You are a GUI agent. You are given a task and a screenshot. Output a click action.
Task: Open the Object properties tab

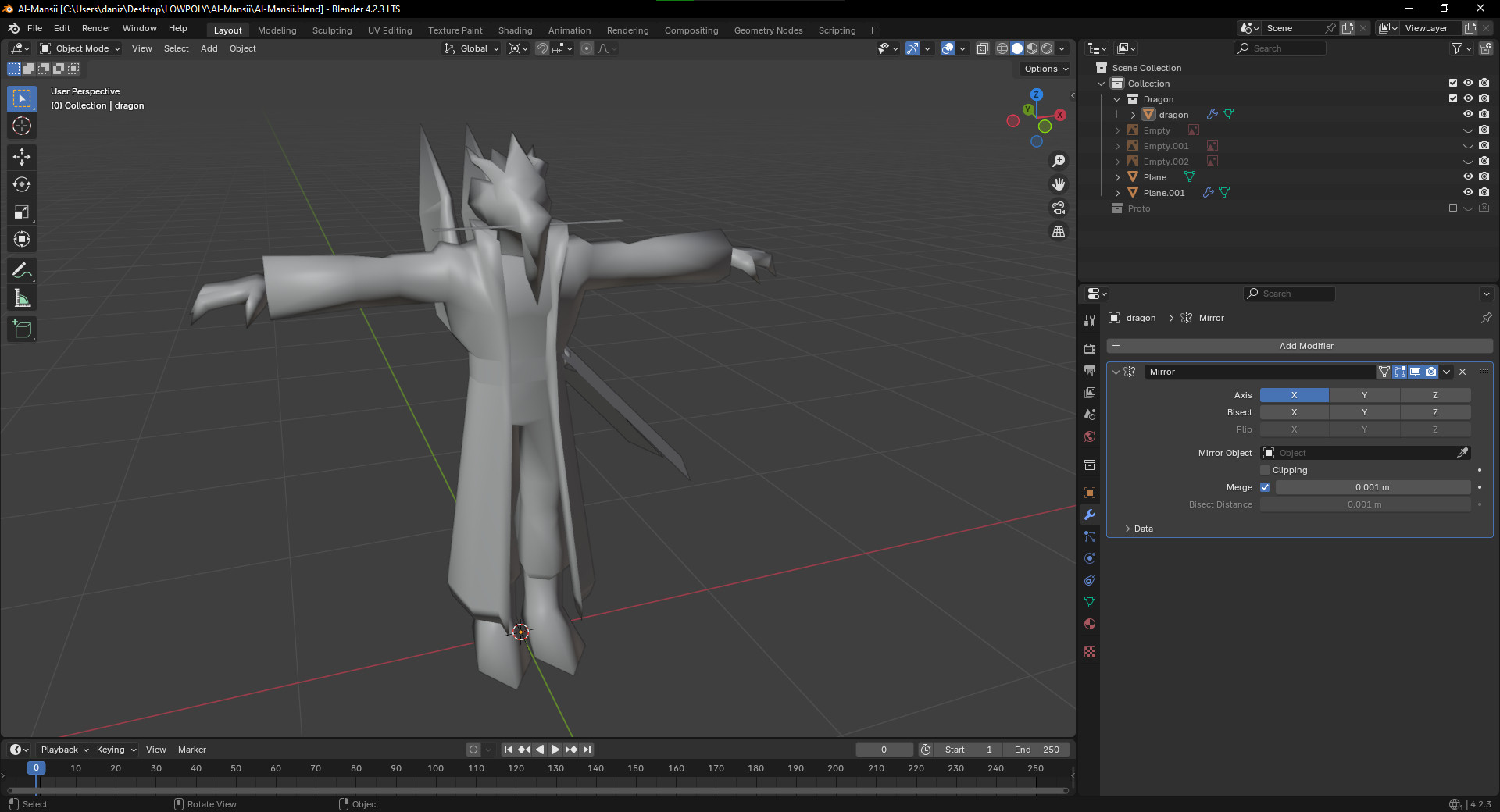pyautogui.click(x=1090, y=493)
